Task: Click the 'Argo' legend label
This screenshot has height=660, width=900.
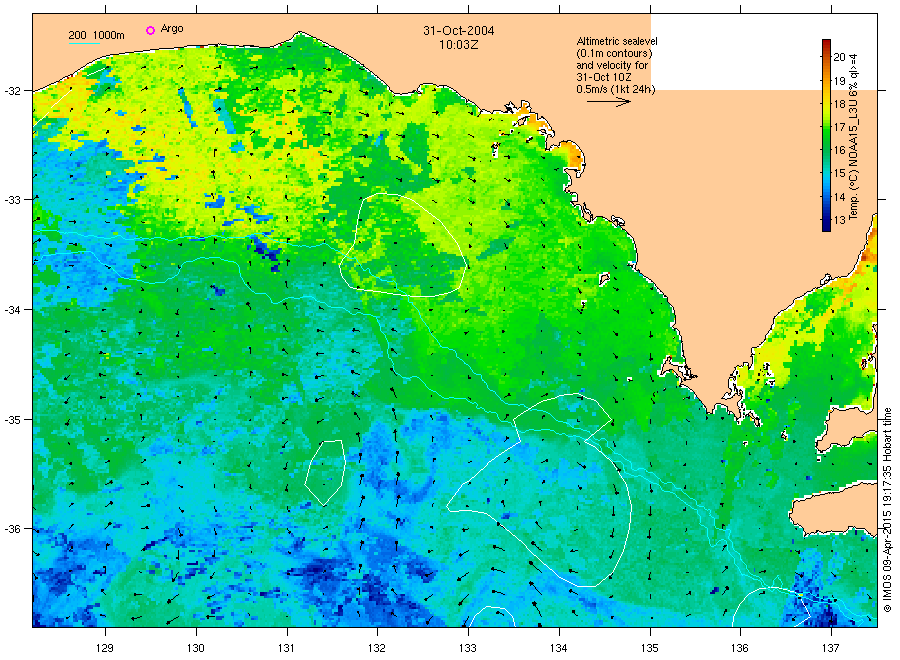Action: [x=172, y=29]
